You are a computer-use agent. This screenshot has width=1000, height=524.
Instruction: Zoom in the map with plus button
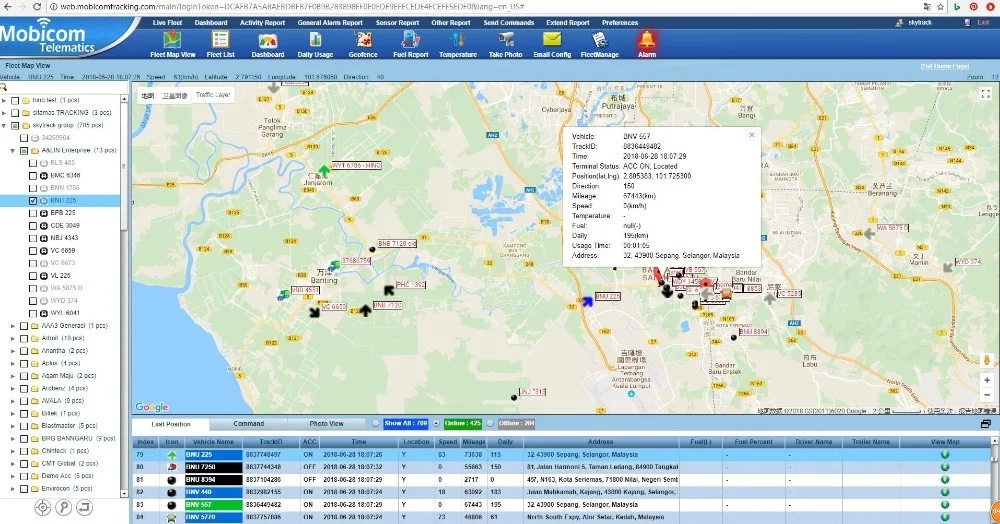tap(987, 381)
